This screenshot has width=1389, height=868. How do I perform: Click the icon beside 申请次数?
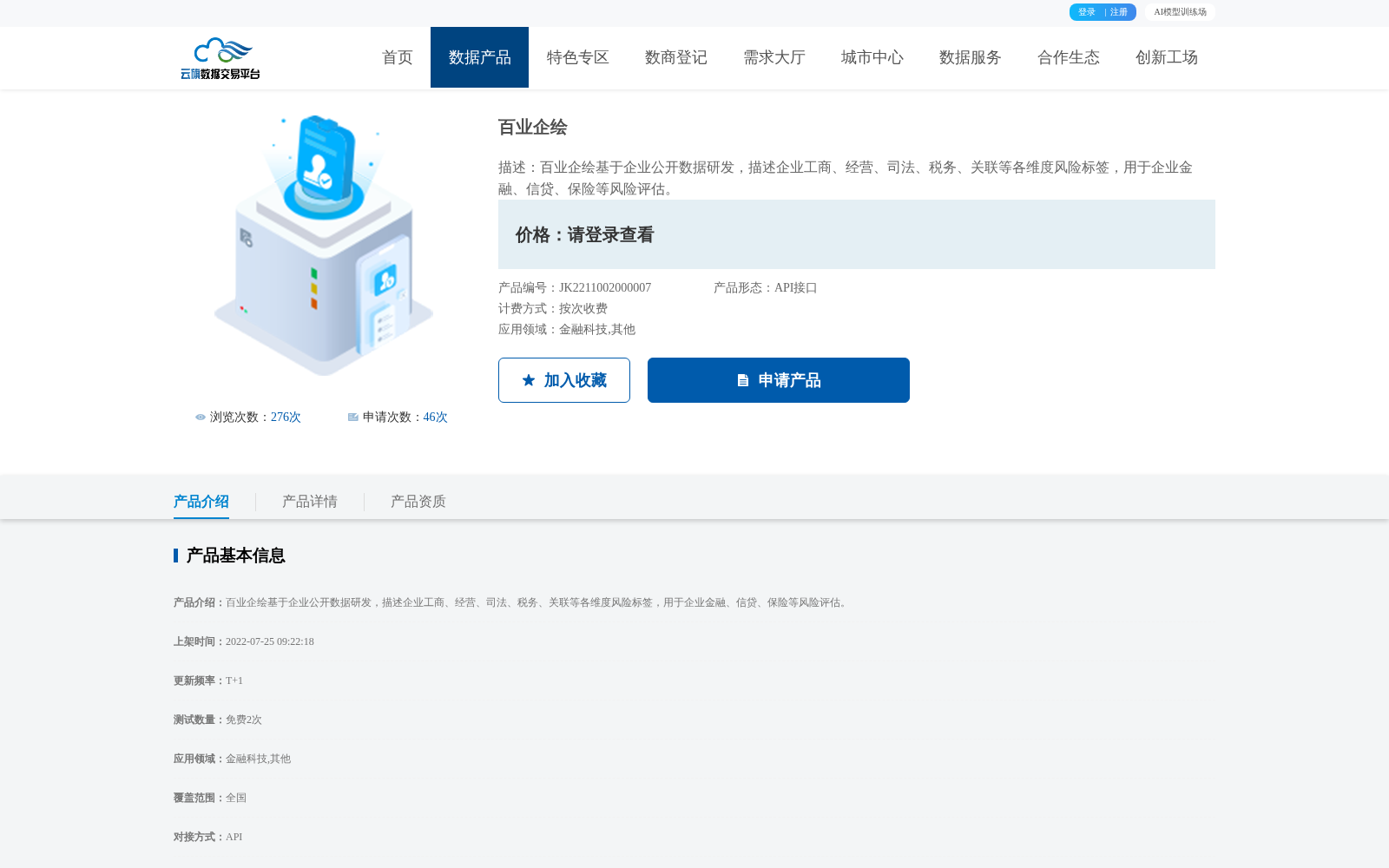coord(353,418)
